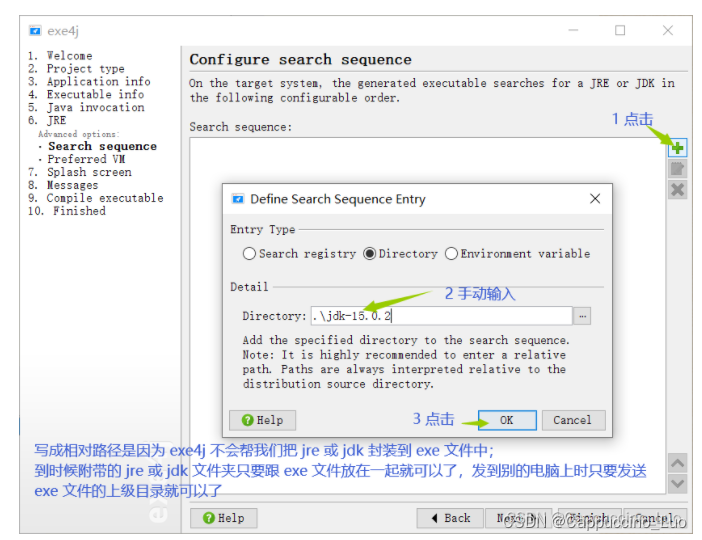
Task: Go to step 7 Splash screen
Action: pyautogui.click(x=80, y=172)
